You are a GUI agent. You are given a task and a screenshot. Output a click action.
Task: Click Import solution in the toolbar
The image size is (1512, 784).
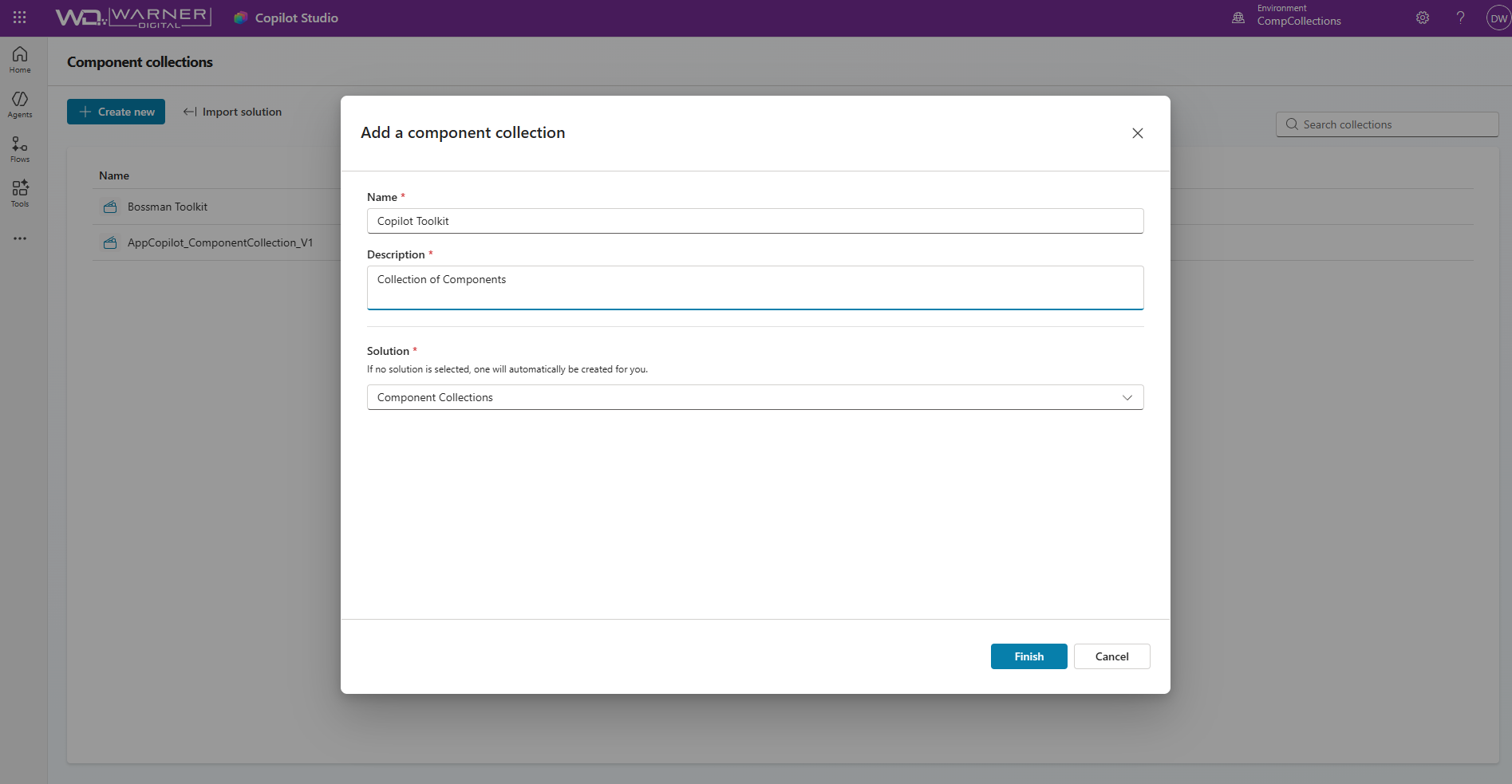[232, 112]
